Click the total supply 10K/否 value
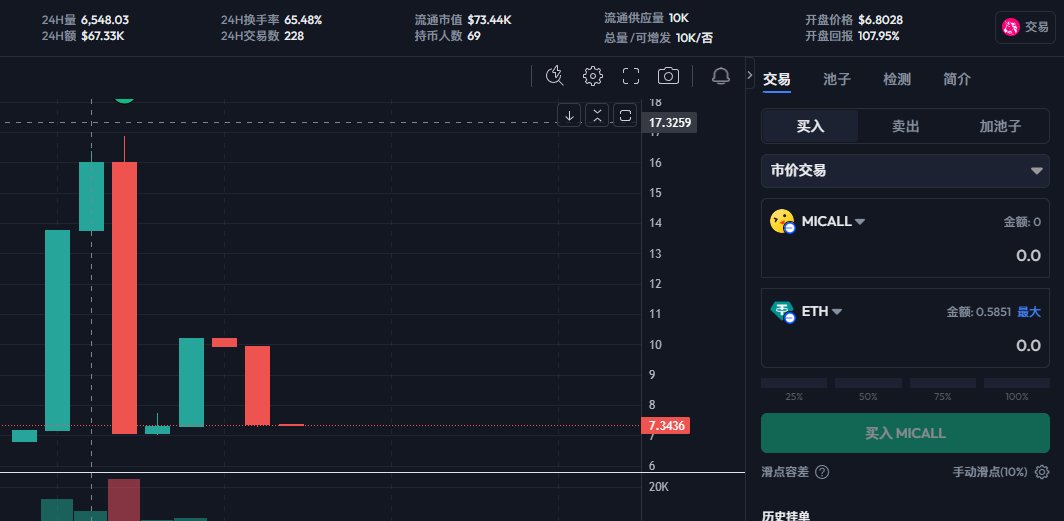The width and height of the screenshot is (1064, 521). 694,38
